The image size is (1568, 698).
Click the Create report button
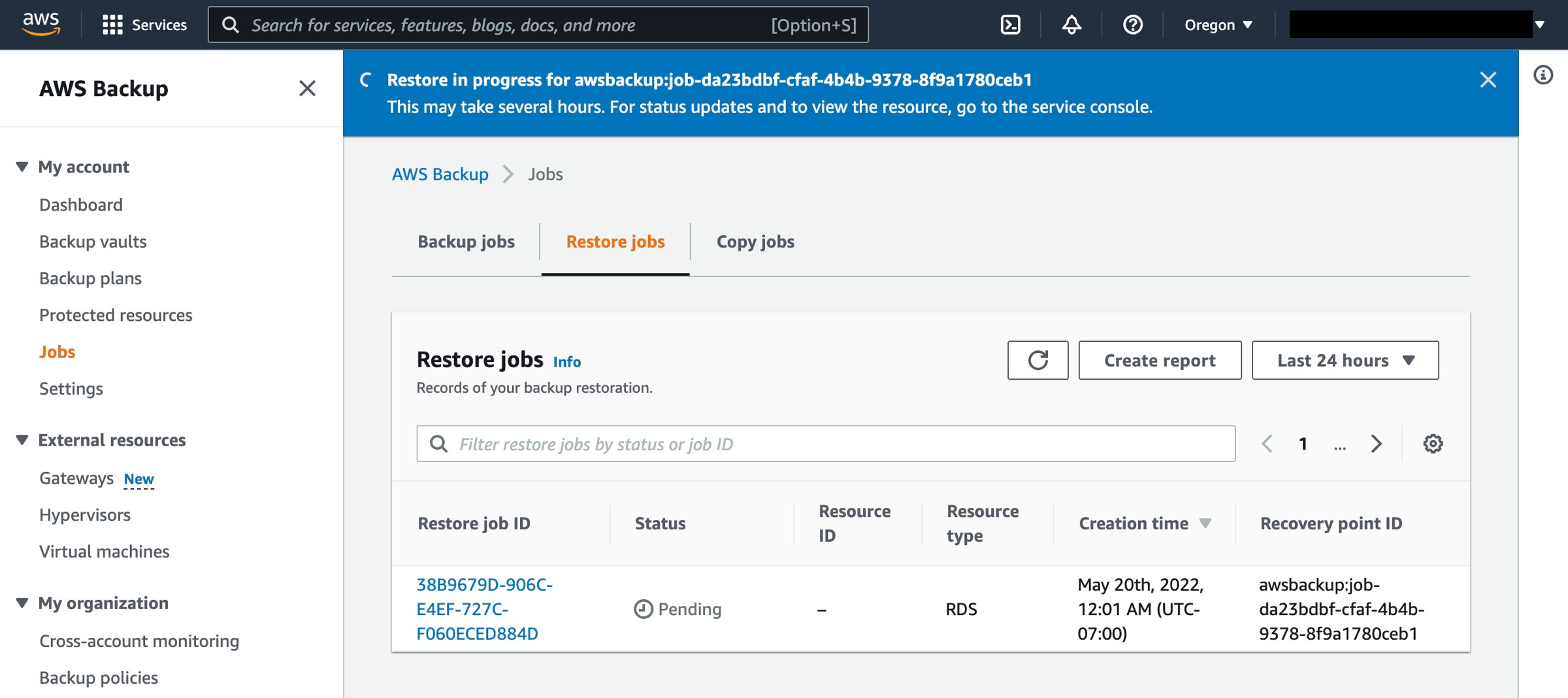point(1160,360)
